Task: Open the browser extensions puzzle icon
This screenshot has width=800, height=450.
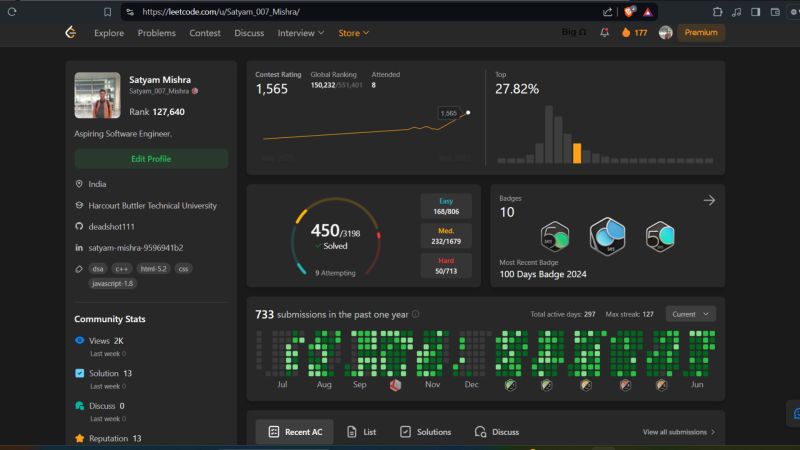Action: click(717, 12)
